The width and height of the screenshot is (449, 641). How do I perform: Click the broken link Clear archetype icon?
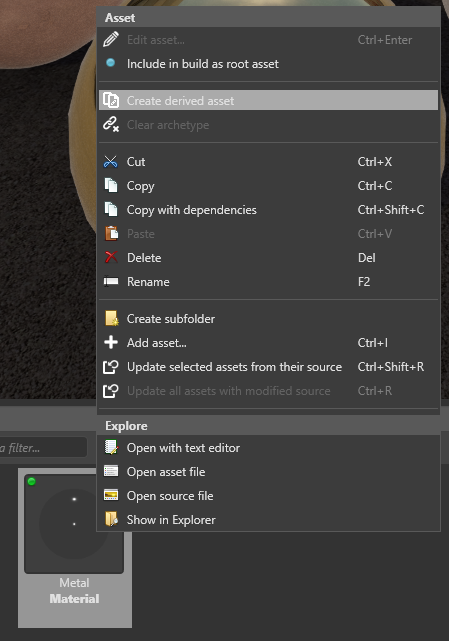tap(111, 124)
